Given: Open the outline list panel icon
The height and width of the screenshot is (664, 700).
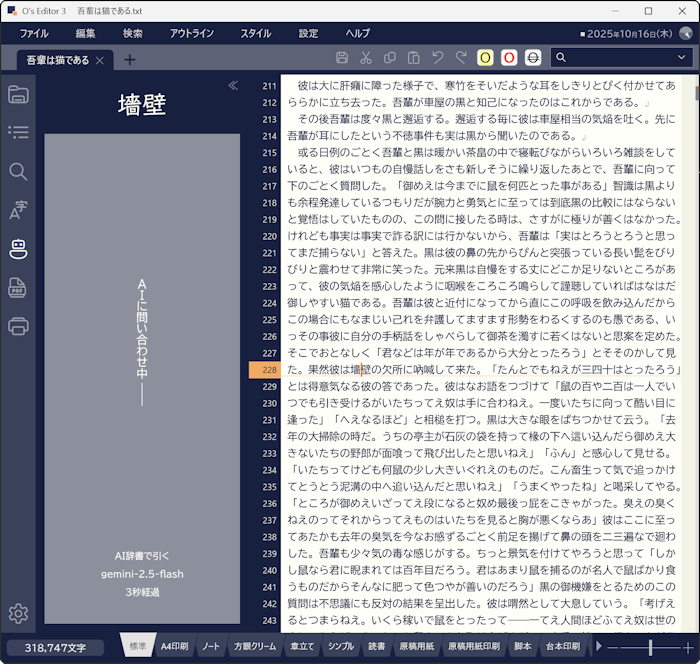Looking at the screenshot, I should click(18, 133).
